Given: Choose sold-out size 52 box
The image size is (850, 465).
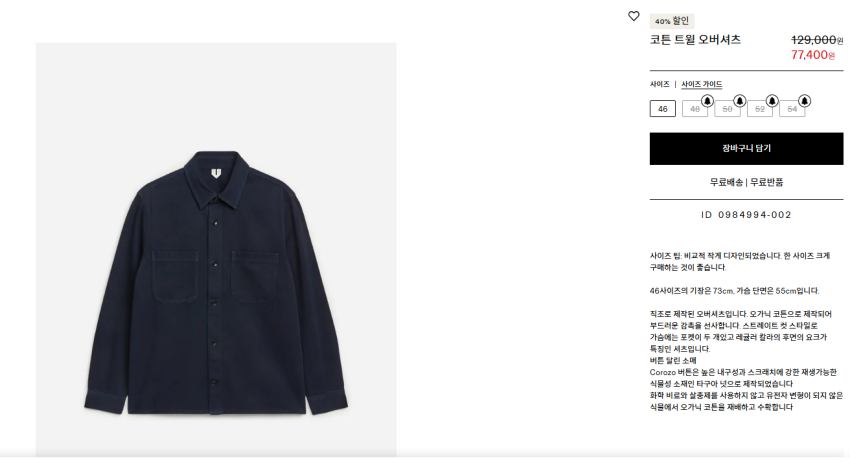Looking at the screenshot, I should click(759, 109).
